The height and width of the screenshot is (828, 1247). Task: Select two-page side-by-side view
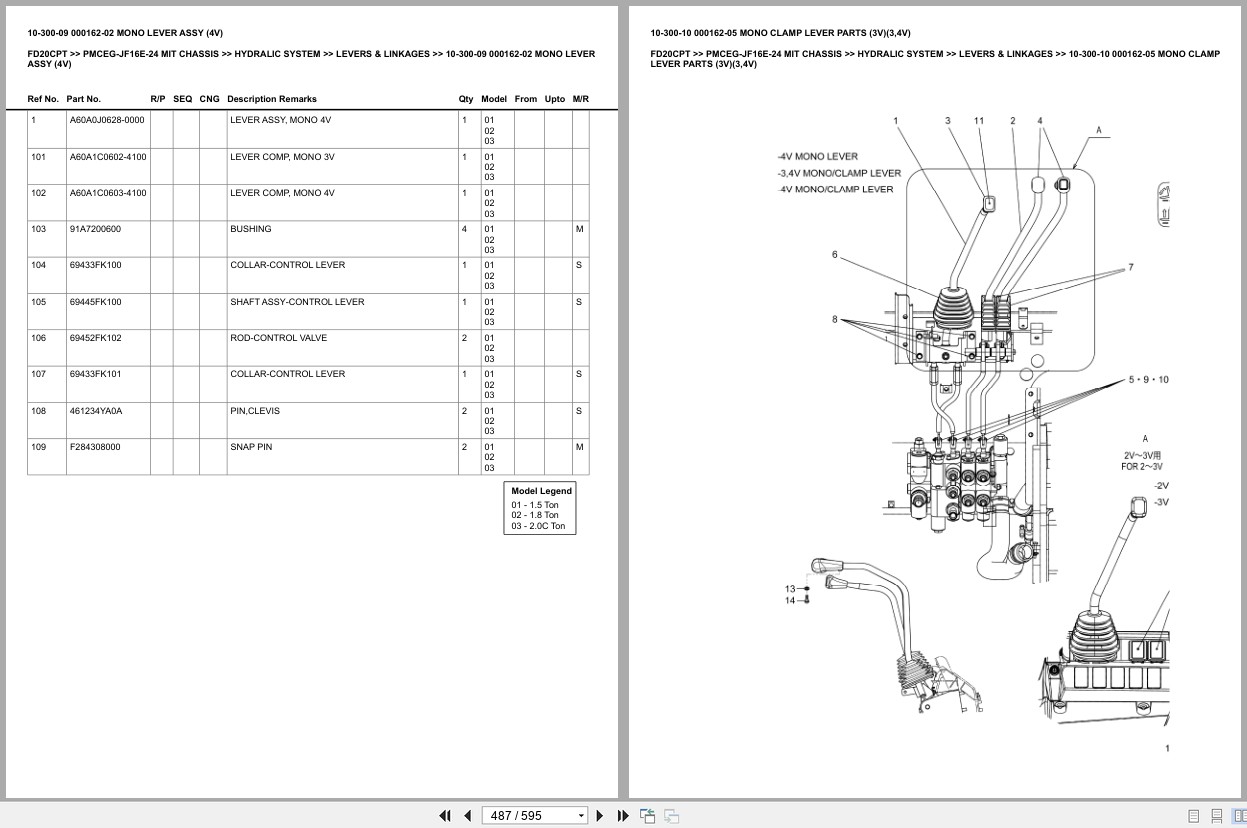[1239, 816]
